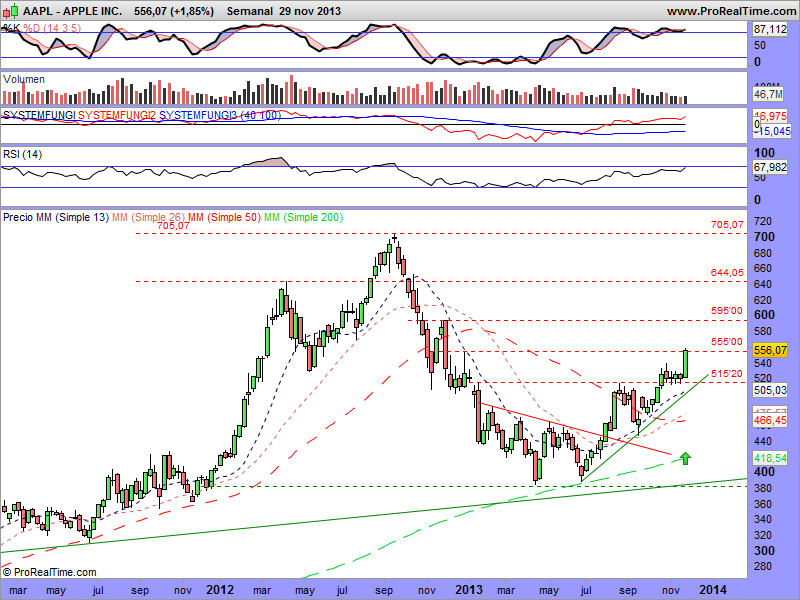800x600 pixels.
Task: Click the "29 nov 2013" date in the header
Action: (x=310, y=11)
